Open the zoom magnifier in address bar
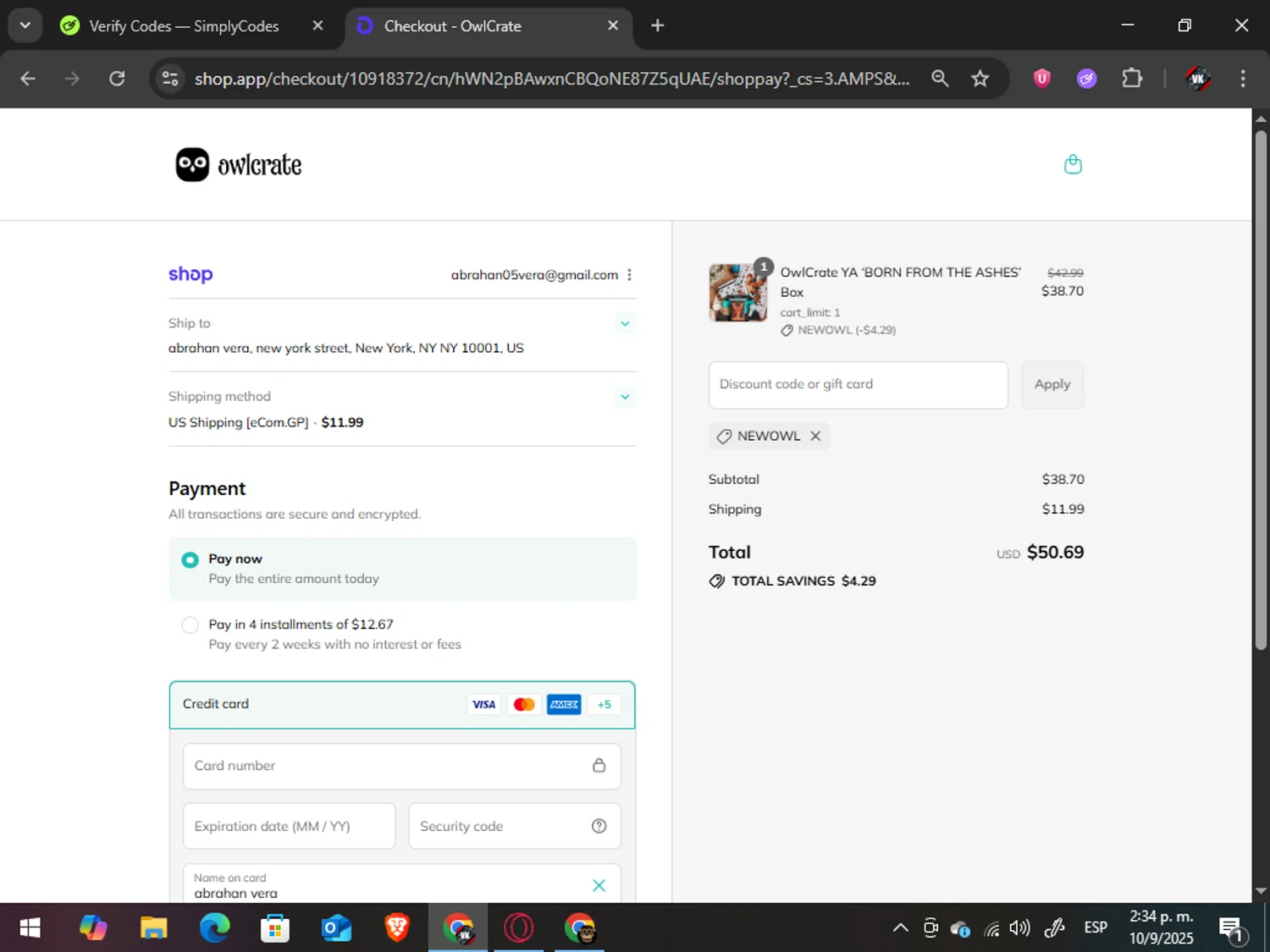 coord(940,79)
